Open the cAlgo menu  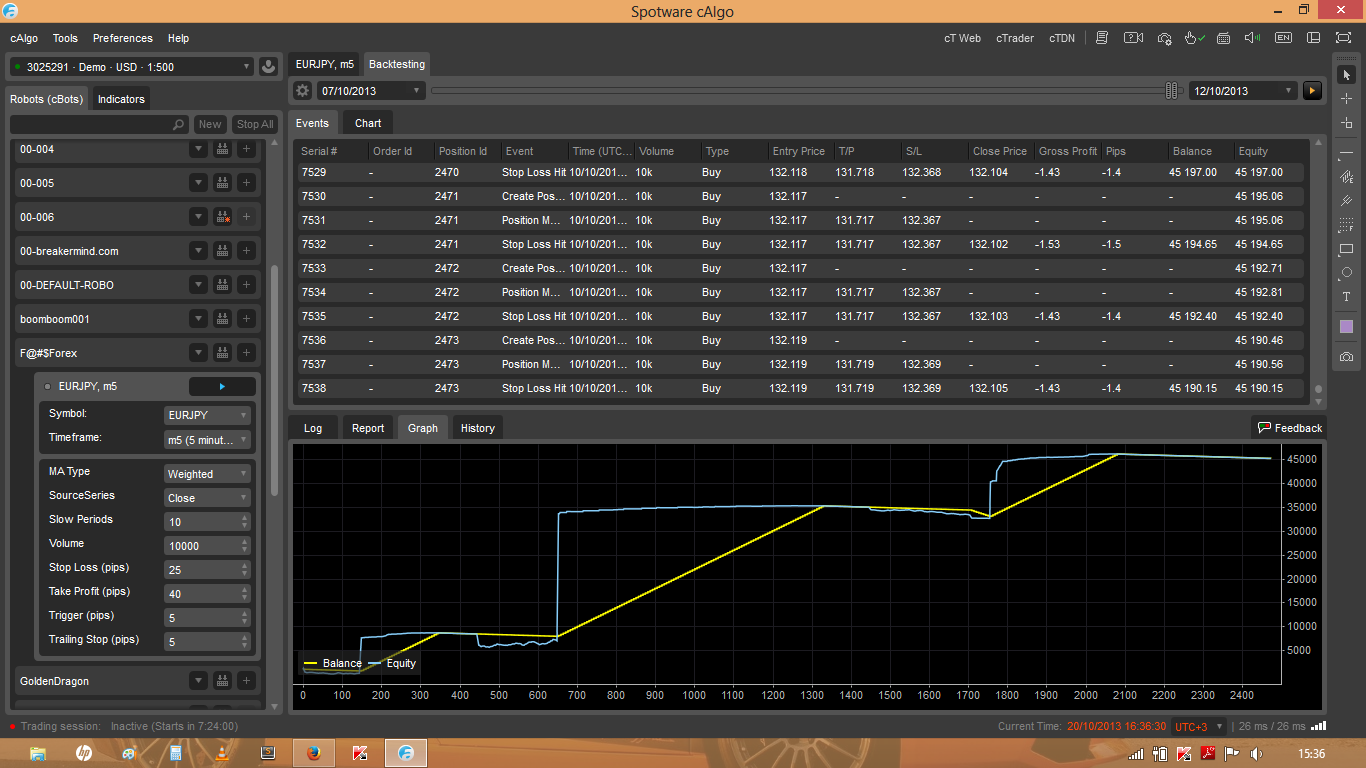pos(24,38)
